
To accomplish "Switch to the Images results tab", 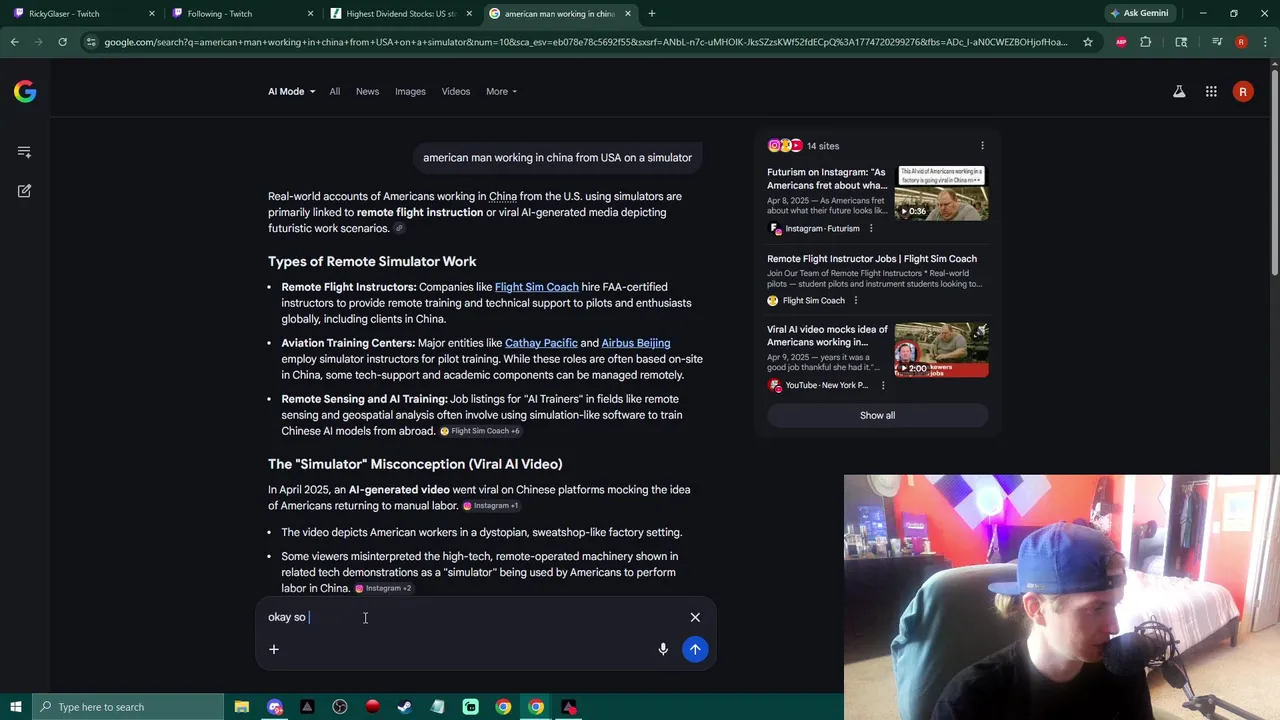I will tap(410, 92).
